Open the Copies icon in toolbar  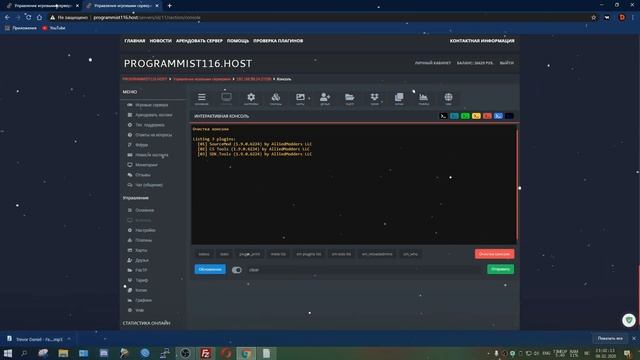pos(399,98)
